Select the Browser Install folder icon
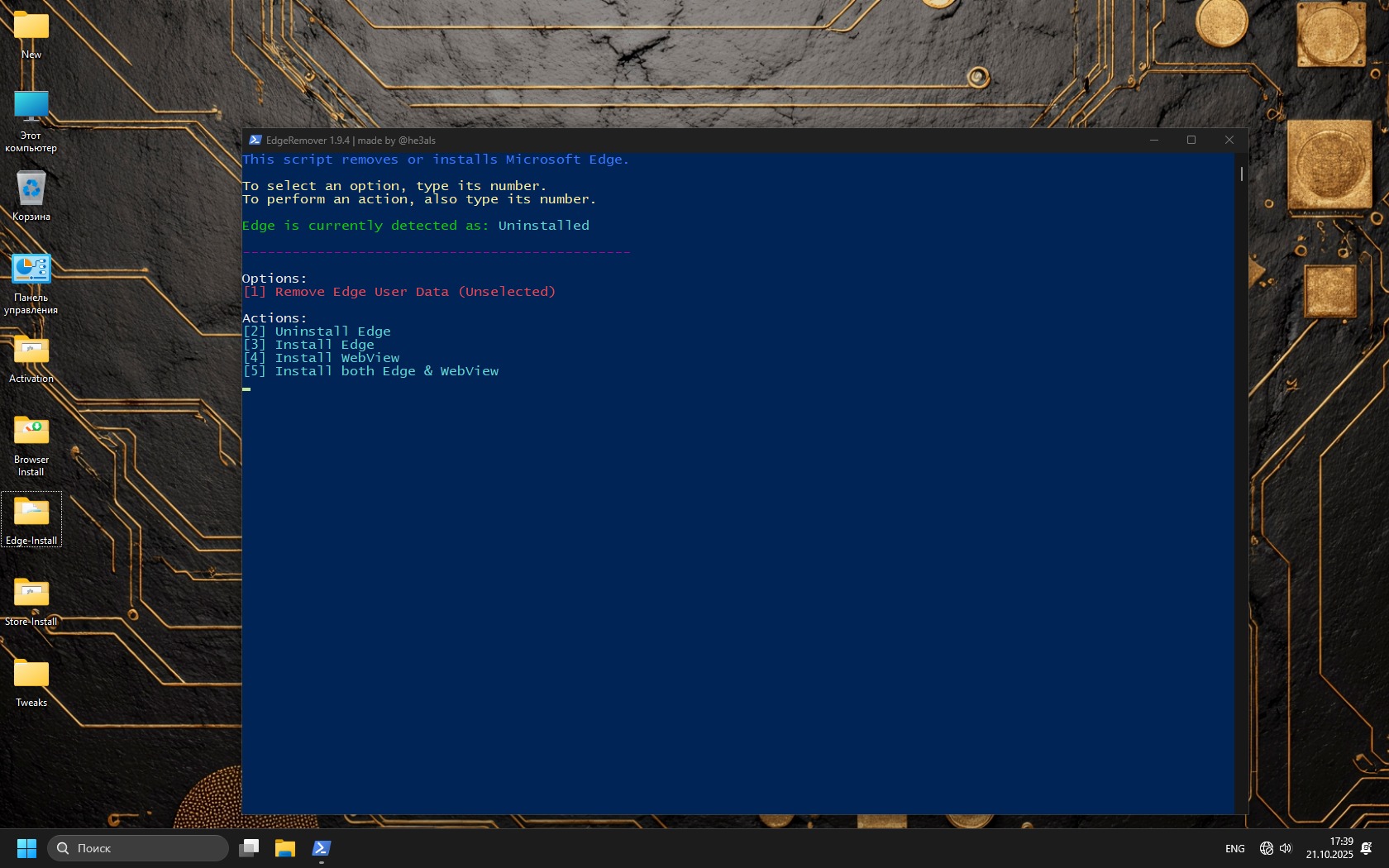1389x868 pixels. [31, 446]
